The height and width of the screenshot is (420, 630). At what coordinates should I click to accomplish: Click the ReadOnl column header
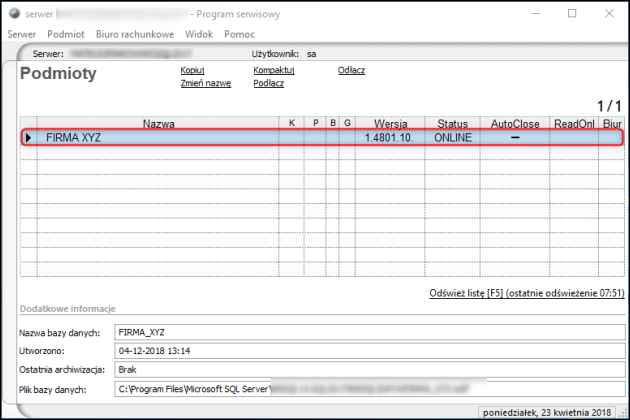pyautogui.click(x=574, y=123)
